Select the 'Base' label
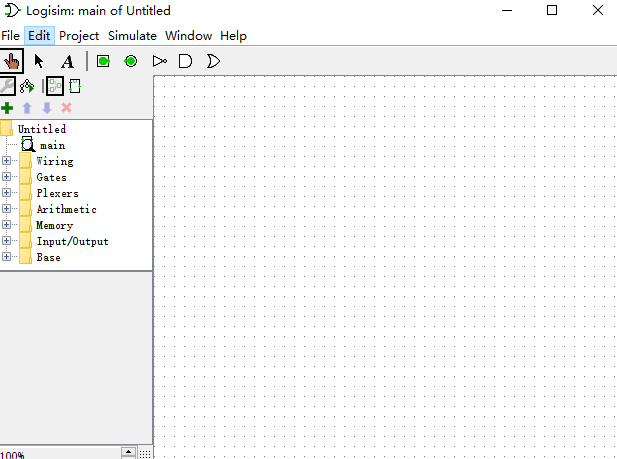Image resolution: width=617 pixels, height=459 pixels. click(x=48, y=257)
